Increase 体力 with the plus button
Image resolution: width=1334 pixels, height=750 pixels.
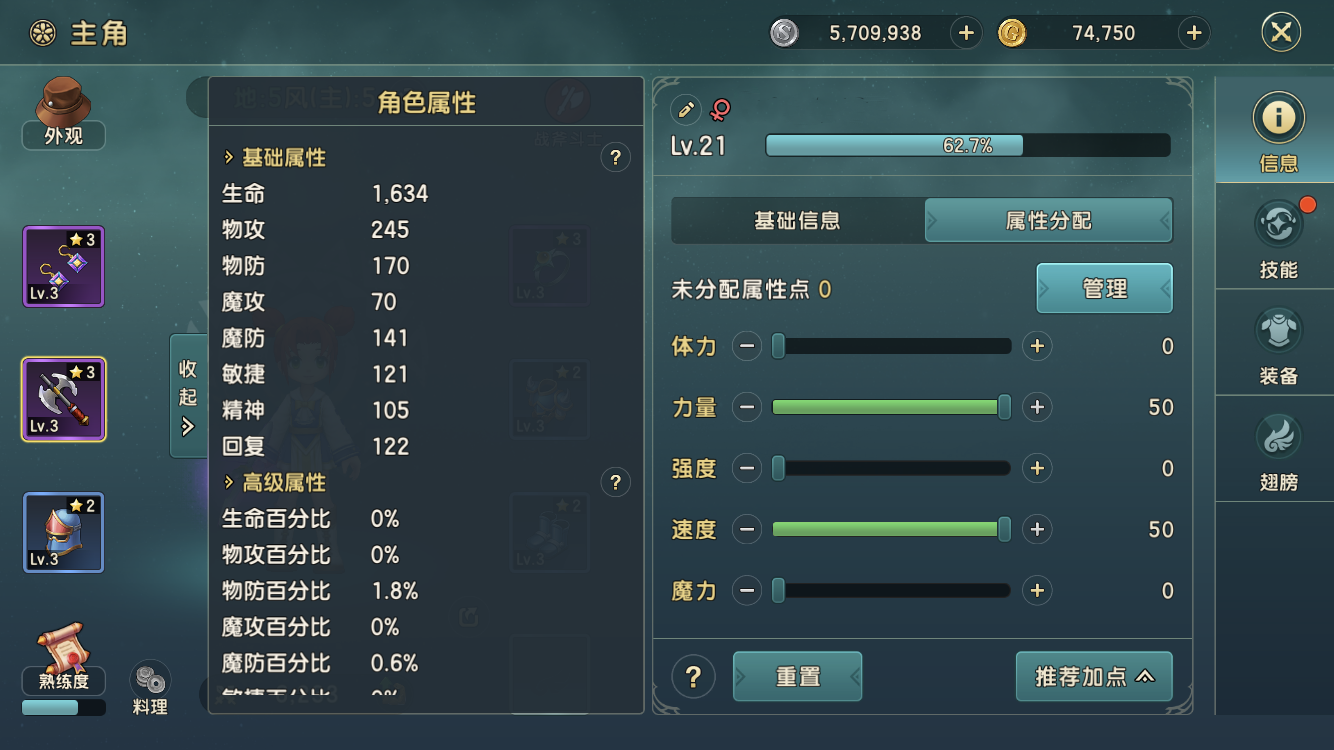click(1037, 347)
